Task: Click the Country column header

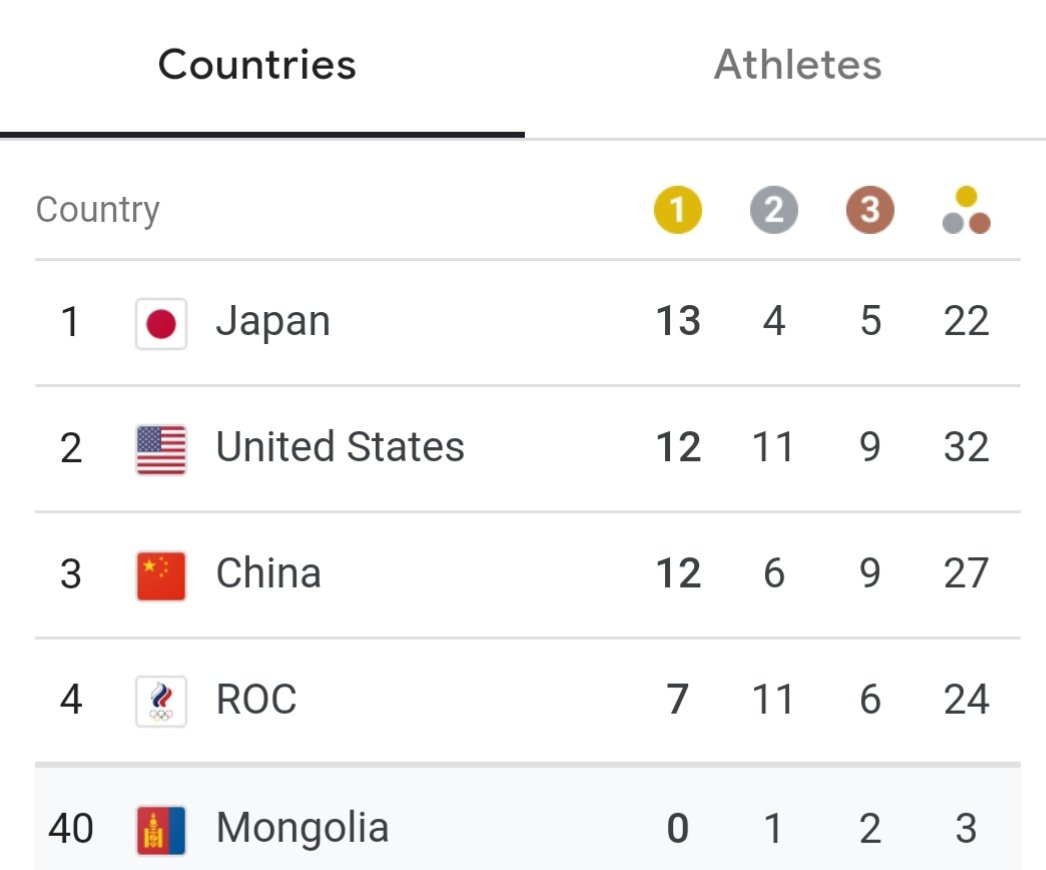Action: pyautogui.click(x=97, y=211)
